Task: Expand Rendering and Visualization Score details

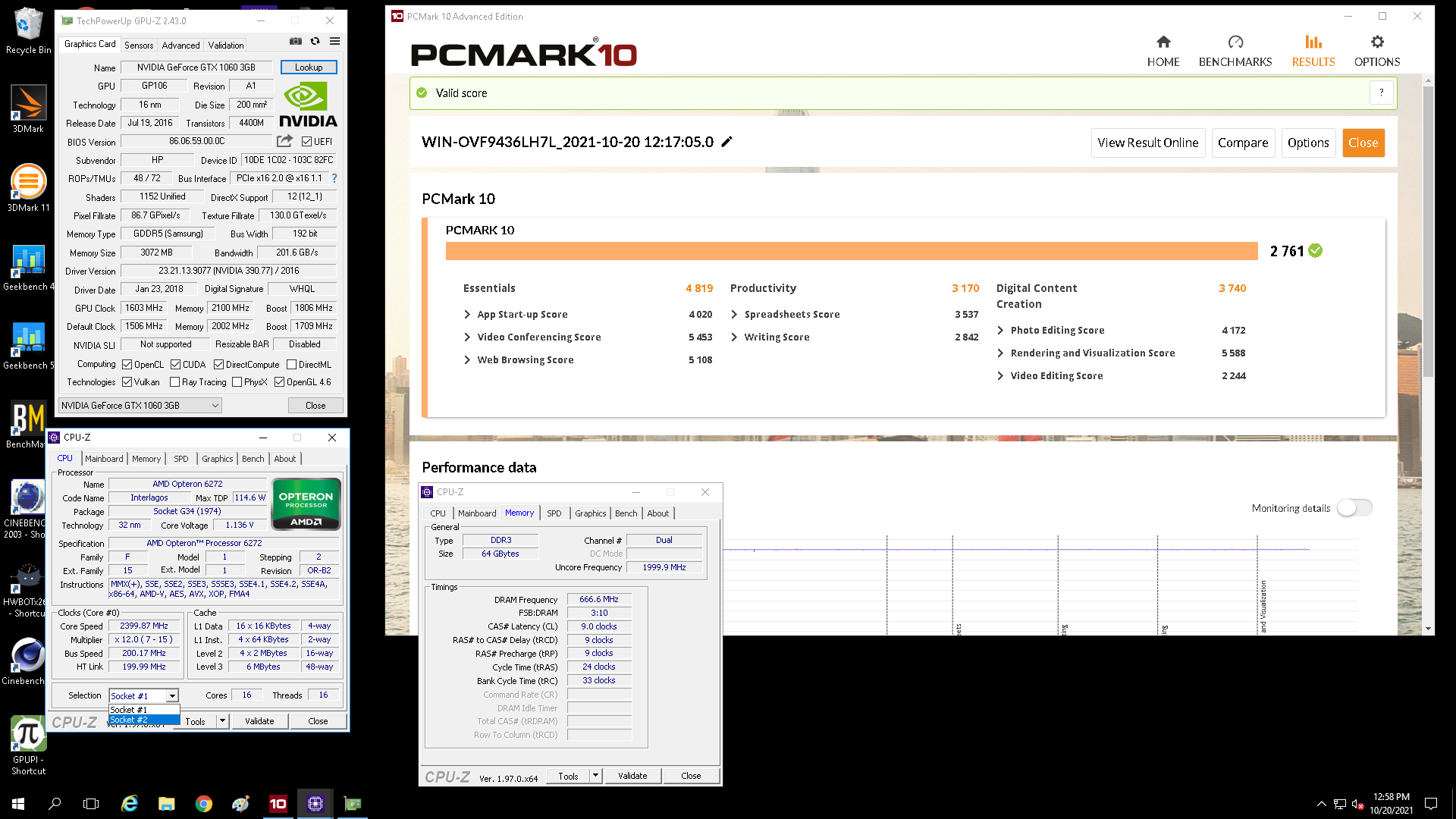Action: [1000, 353]
